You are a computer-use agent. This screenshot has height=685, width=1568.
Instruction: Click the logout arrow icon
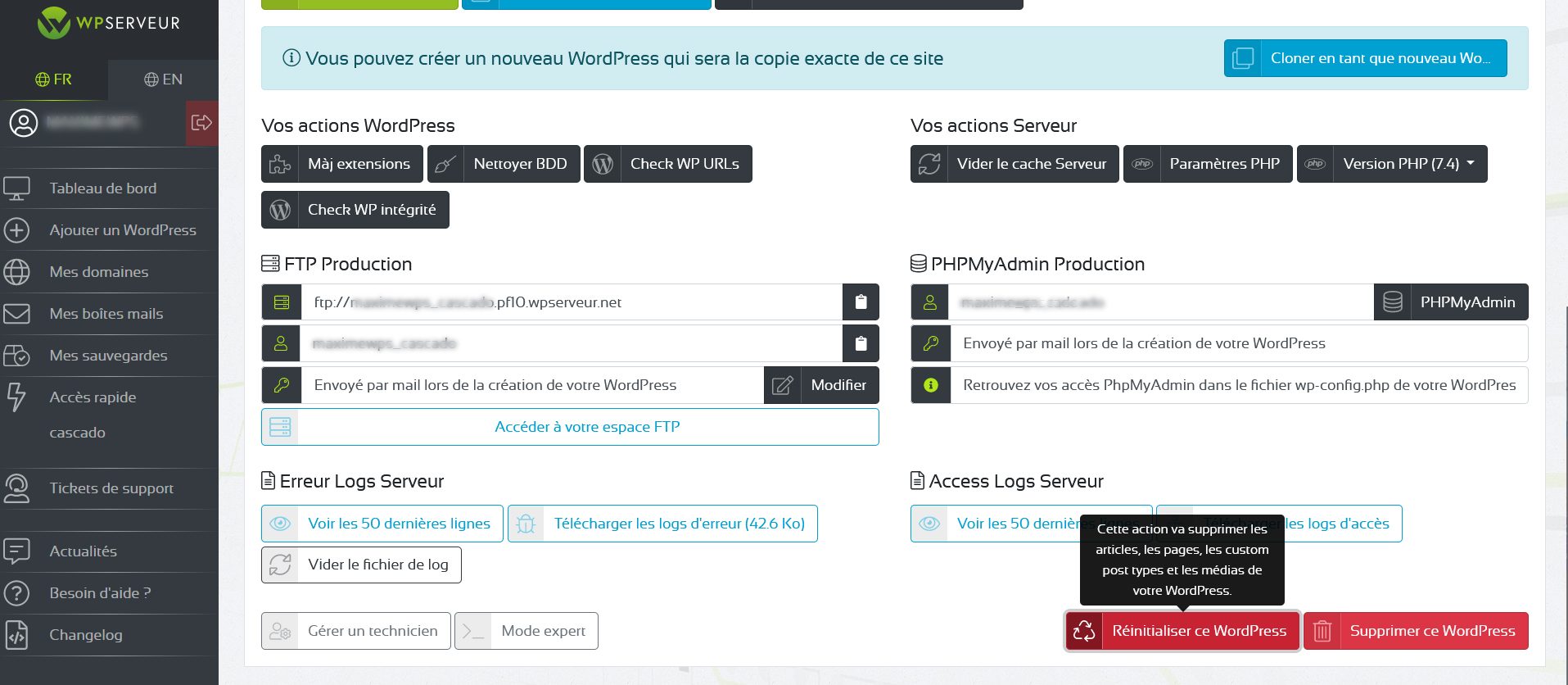pos(201,123)
